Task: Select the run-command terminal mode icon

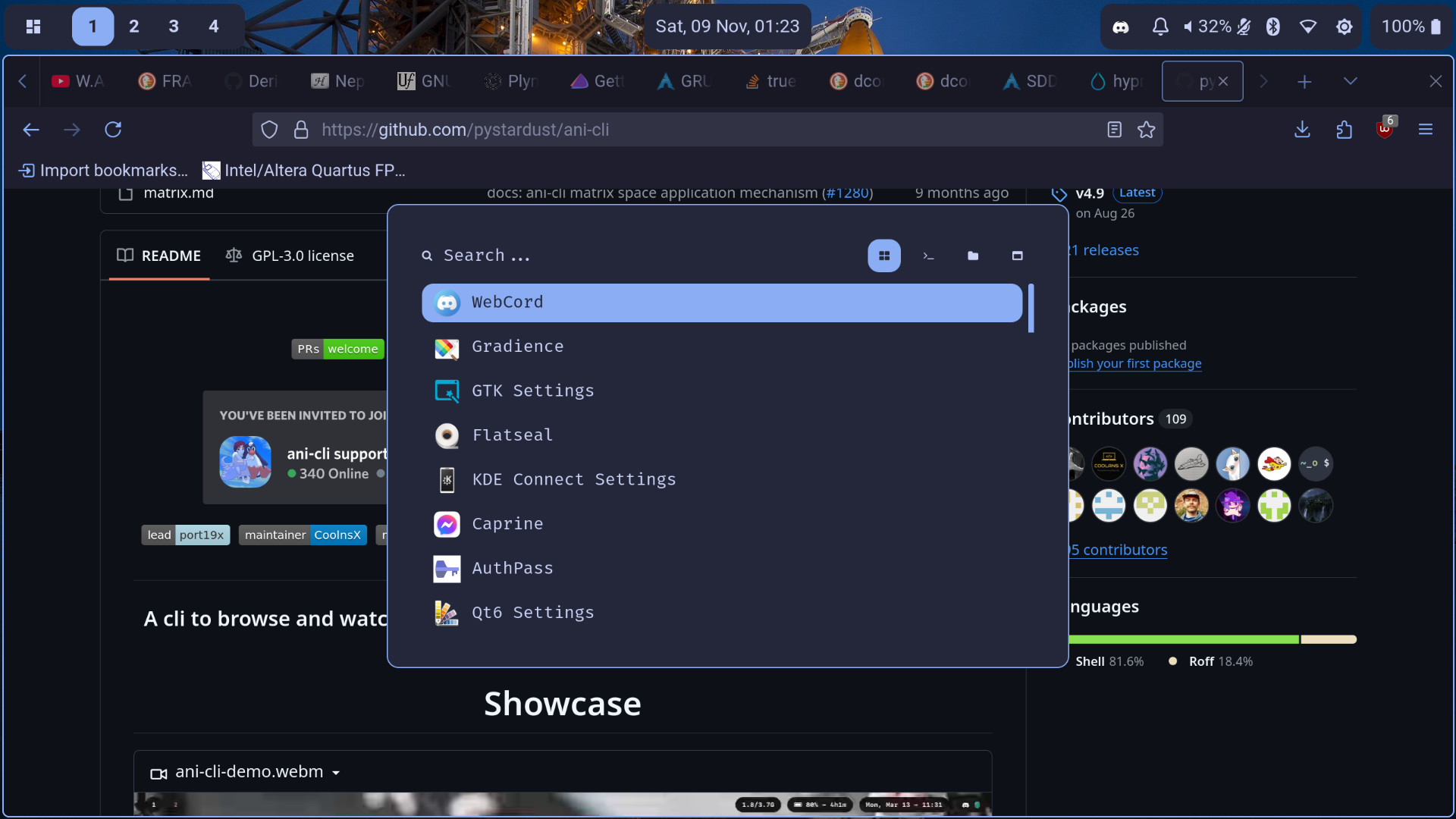Action: pyautogui.click(x=928, y=256)
